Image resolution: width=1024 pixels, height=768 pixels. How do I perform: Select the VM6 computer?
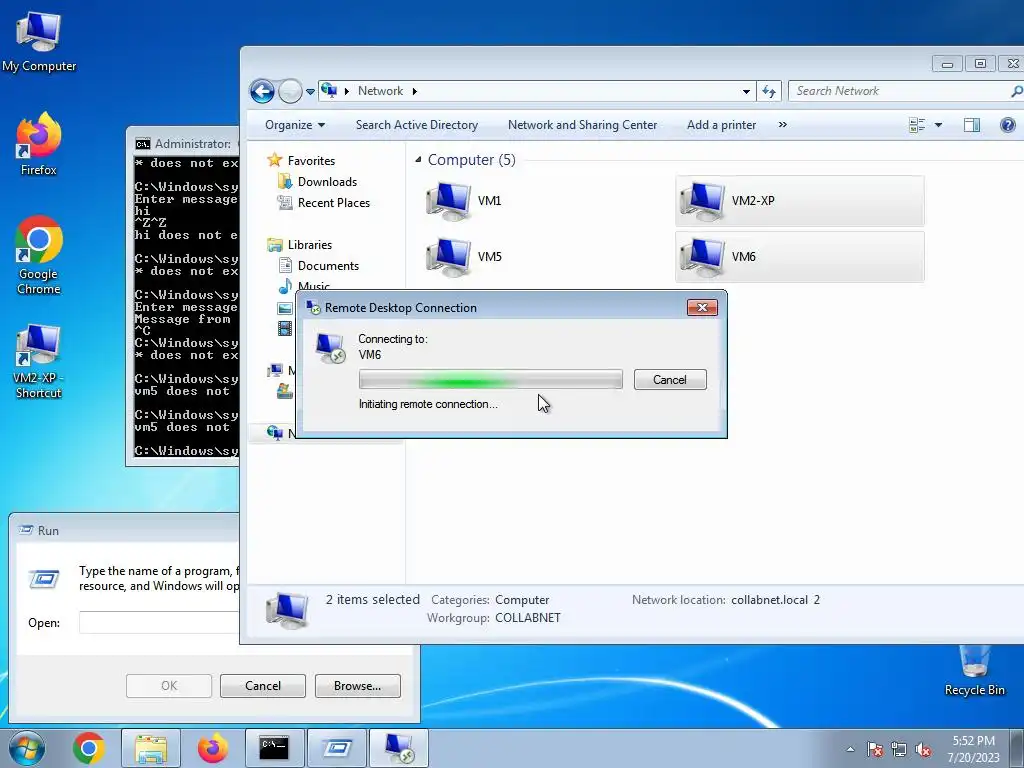pyautogui.click(x=799, y=257)
